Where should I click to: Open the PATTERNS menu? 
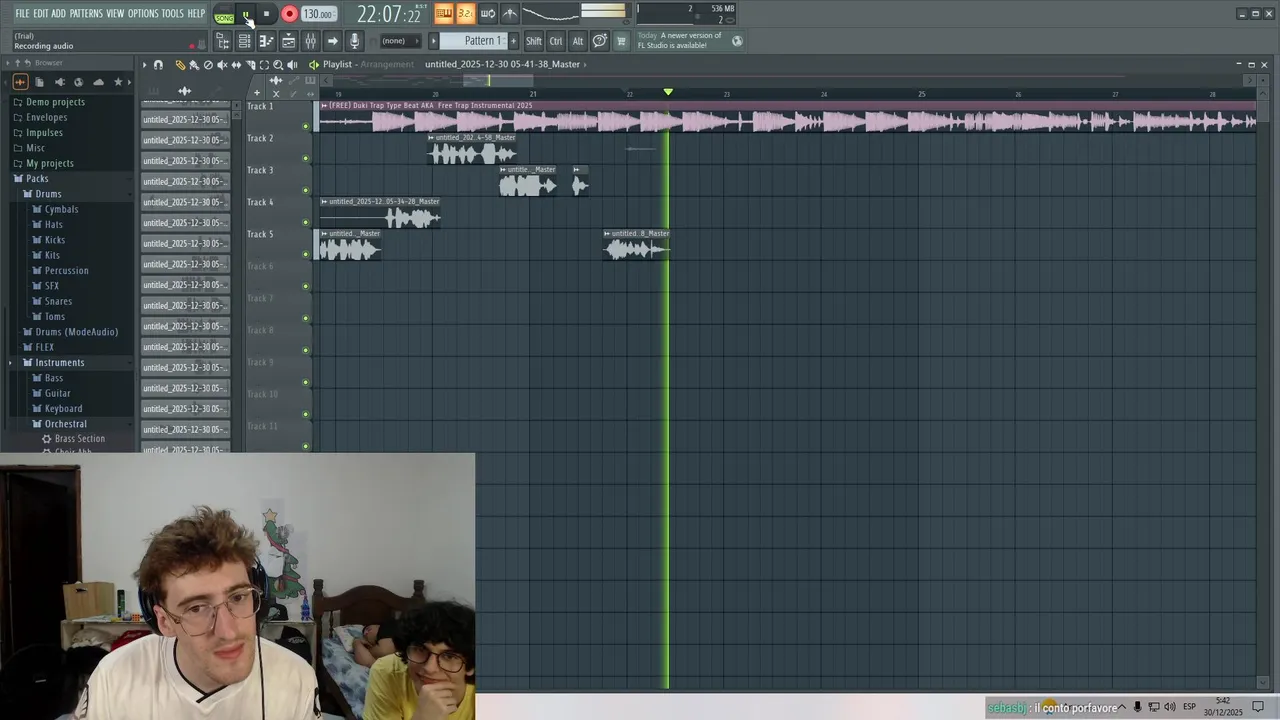[86, 13]
